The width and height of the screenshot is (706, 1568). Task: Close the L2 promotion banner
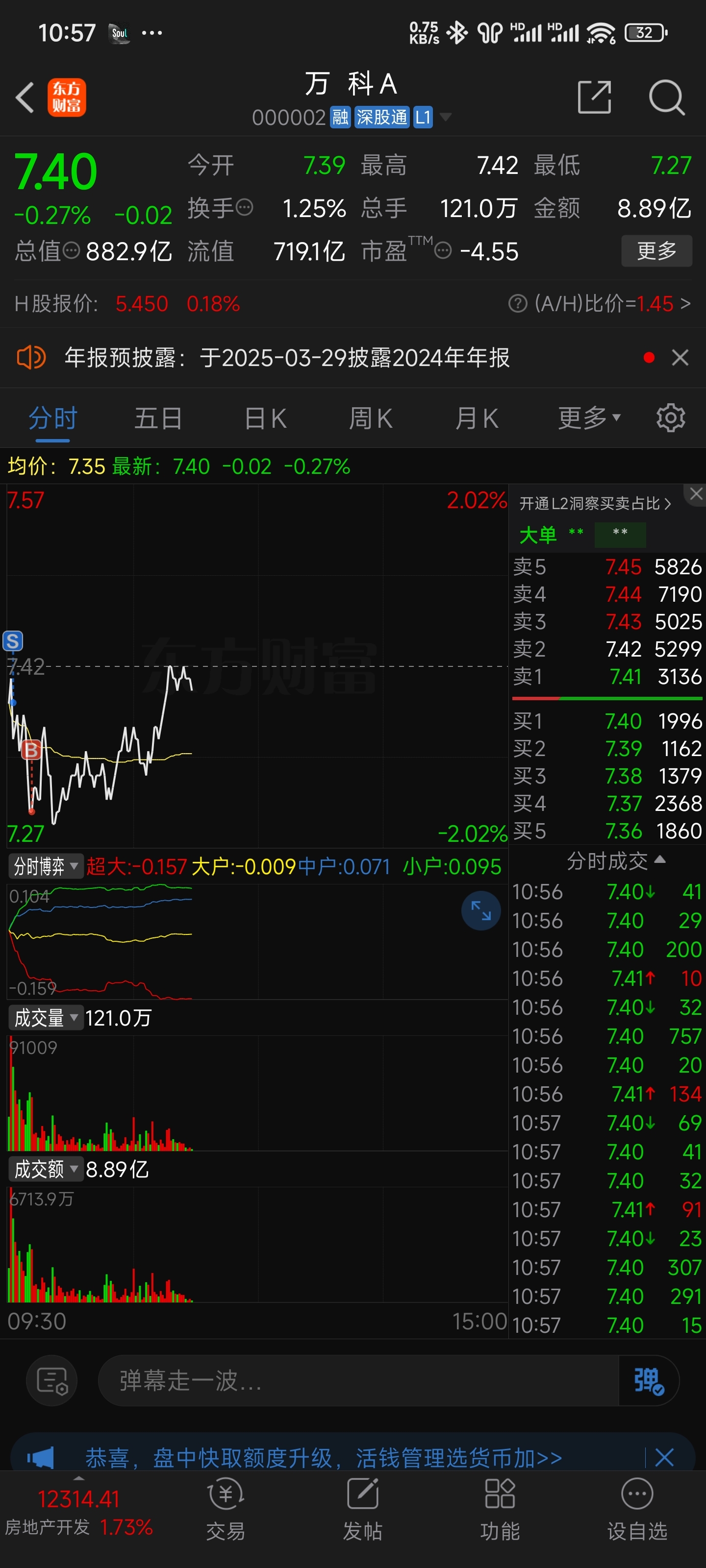point(696,494)
